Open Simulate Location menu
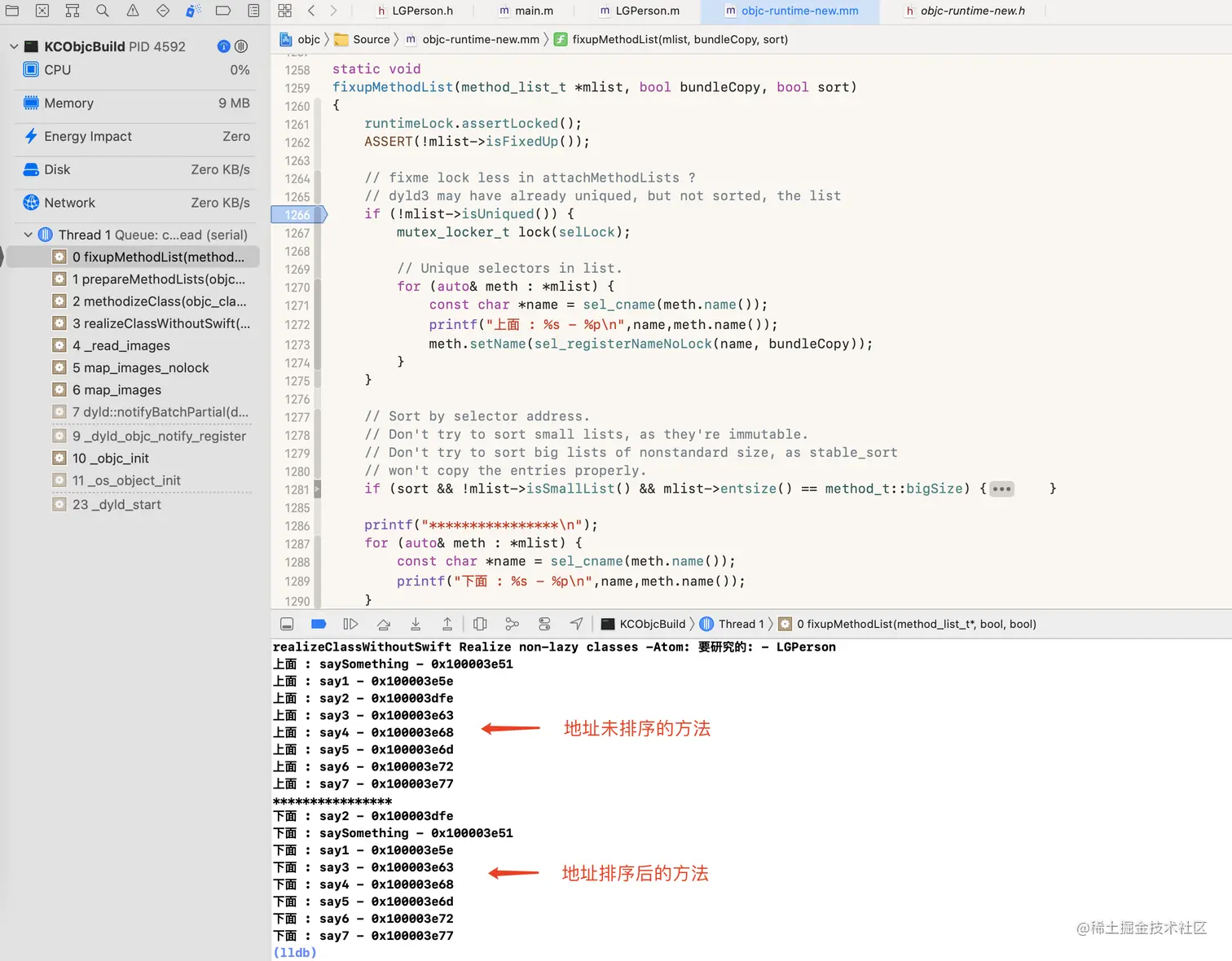The width and height of the screenshot is (1232, 961). coord(576,624)
